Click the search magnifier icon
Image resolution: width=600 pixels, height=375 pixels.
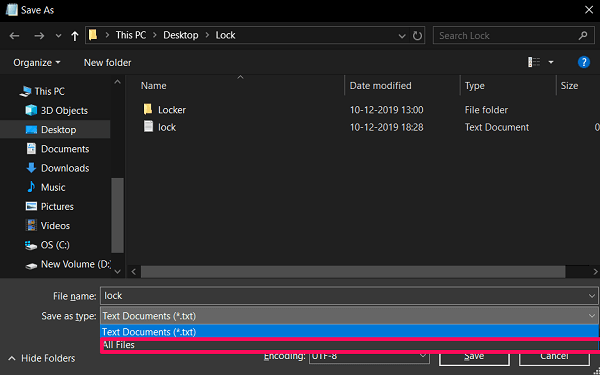pos(583,36)
